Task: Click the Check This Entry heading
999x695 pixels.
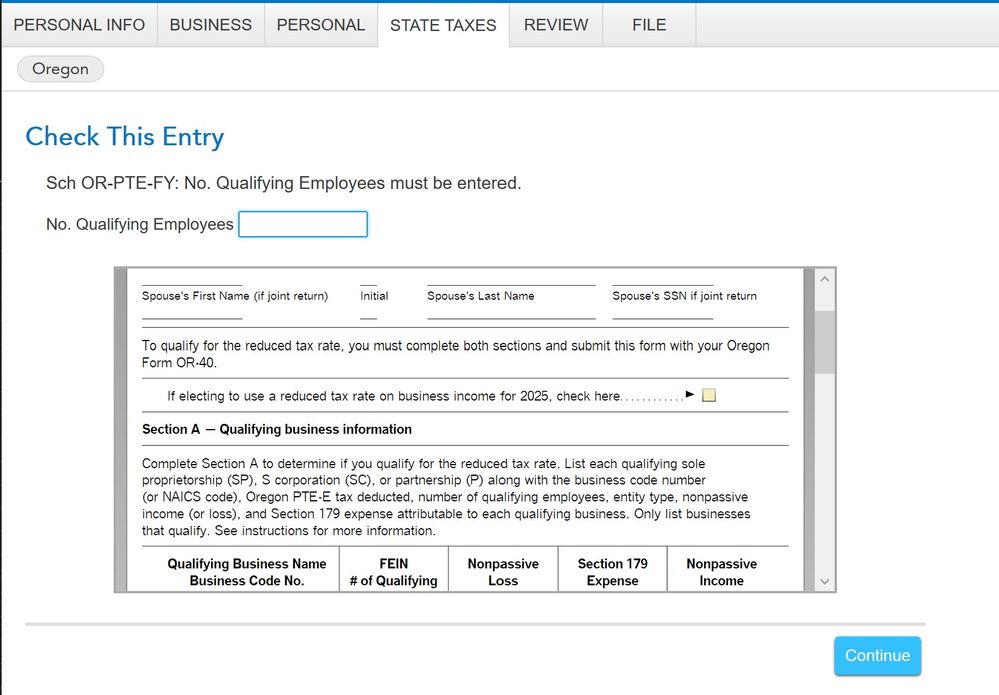Action: click(124, 137)
